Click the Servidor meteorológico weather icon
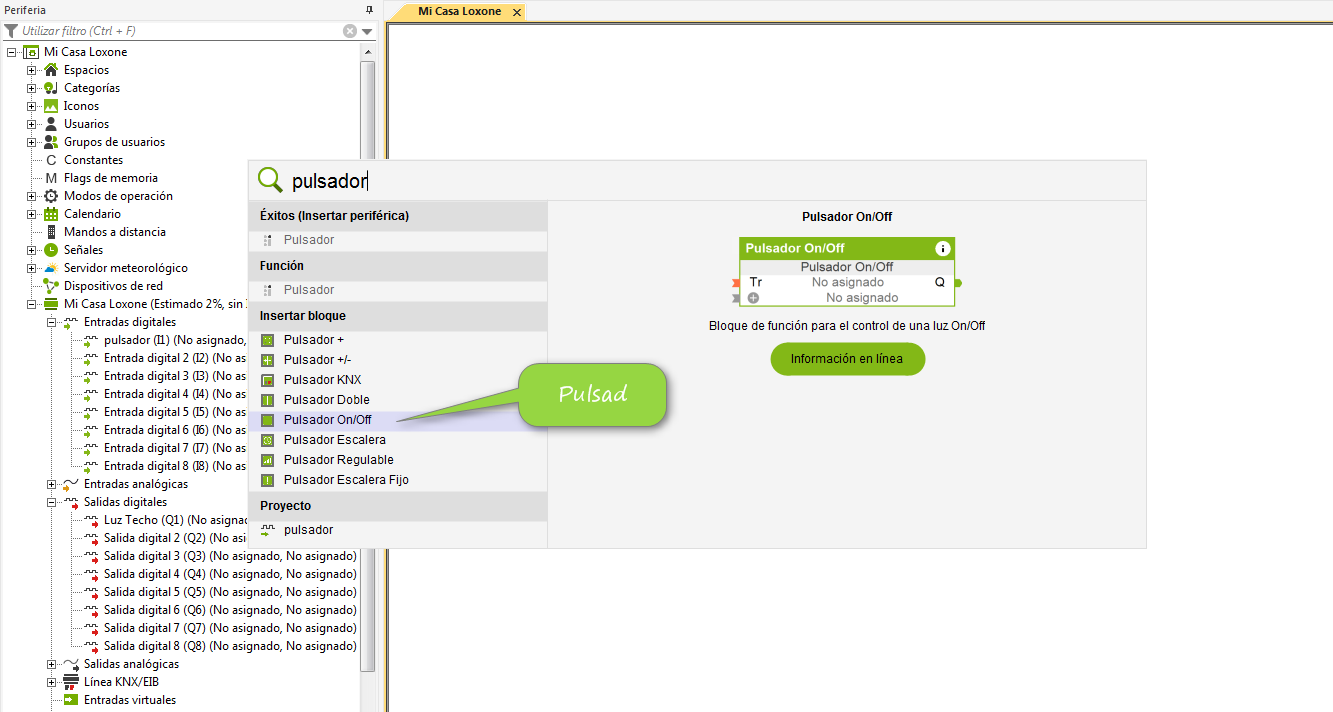The image size is (1333, 712). pos(51,268)
